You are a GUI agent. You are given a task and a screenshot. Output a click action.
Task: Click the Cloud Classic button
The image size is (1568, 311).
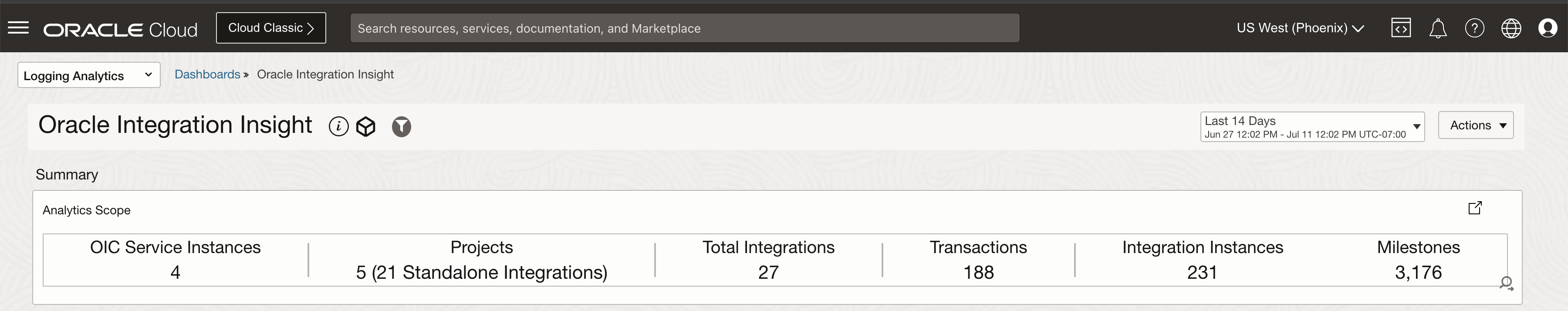271,28
